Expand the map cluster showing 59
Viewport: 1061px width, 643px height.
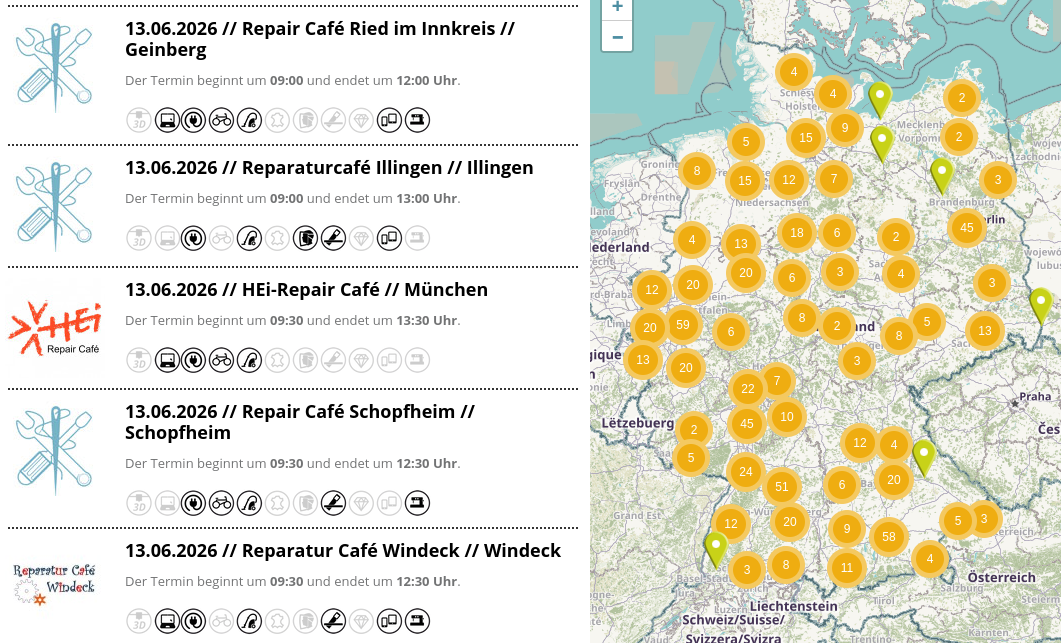point(683,325)
